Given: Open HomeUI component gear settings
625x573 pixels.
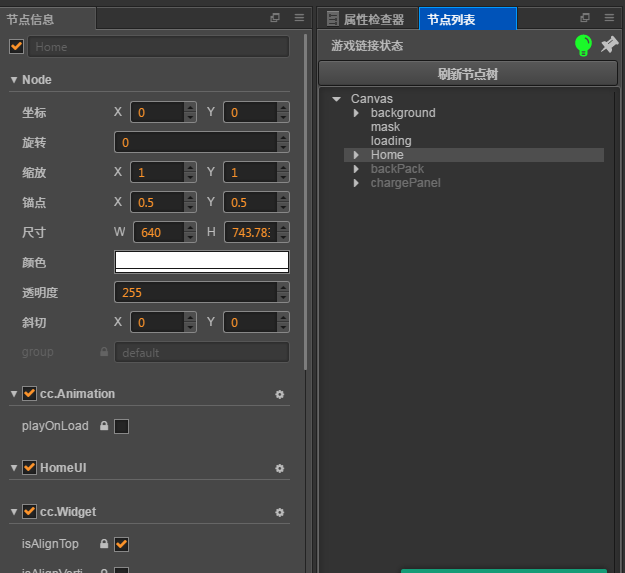Looking at the screenshot, I should point(280,469).
